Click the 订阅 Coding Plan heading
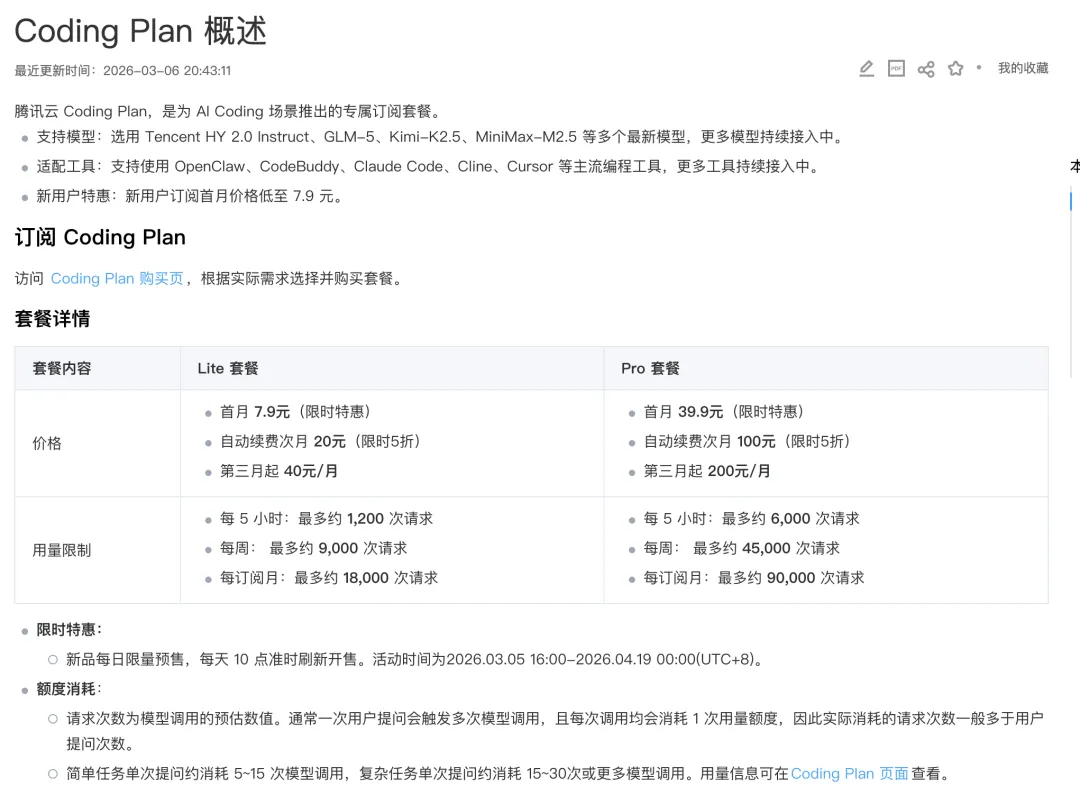Image resolution: width=1080 pixels, height=804 pixels. pos(100,237)
